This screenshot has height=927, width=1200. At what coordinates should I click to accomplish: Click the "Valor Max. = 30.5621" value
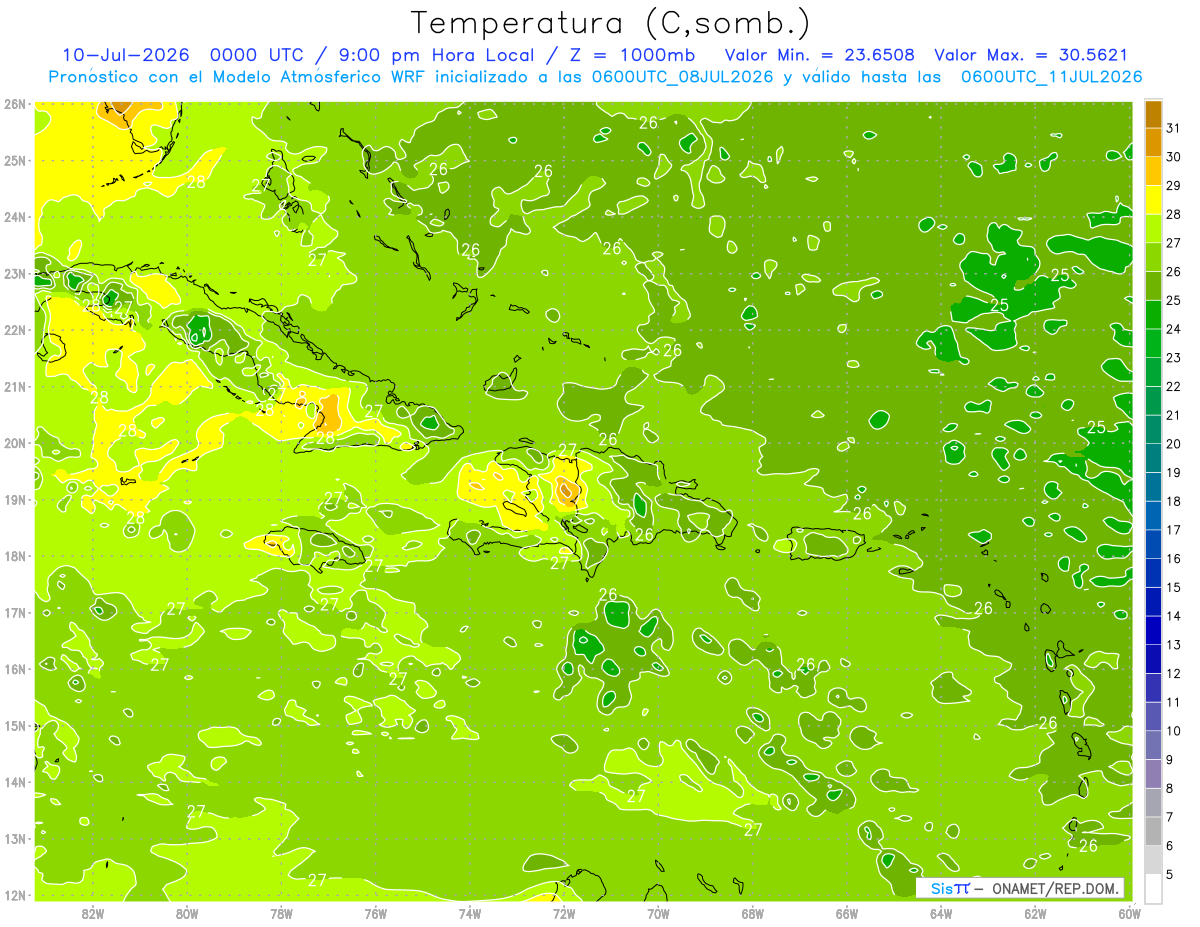tap(1031, 55)
